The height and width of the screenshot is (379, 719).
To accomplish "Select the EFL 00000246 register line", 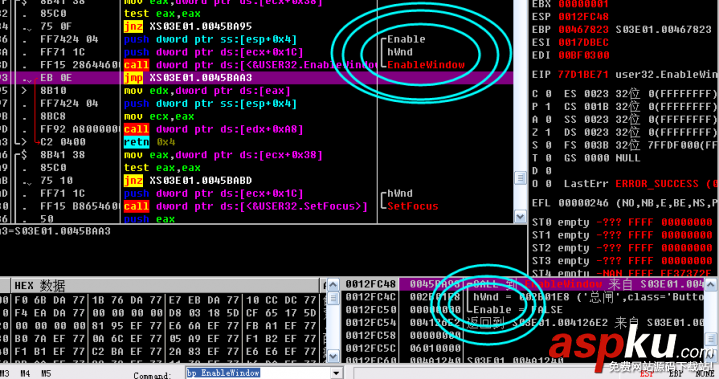I will click(x=625, y=203).
